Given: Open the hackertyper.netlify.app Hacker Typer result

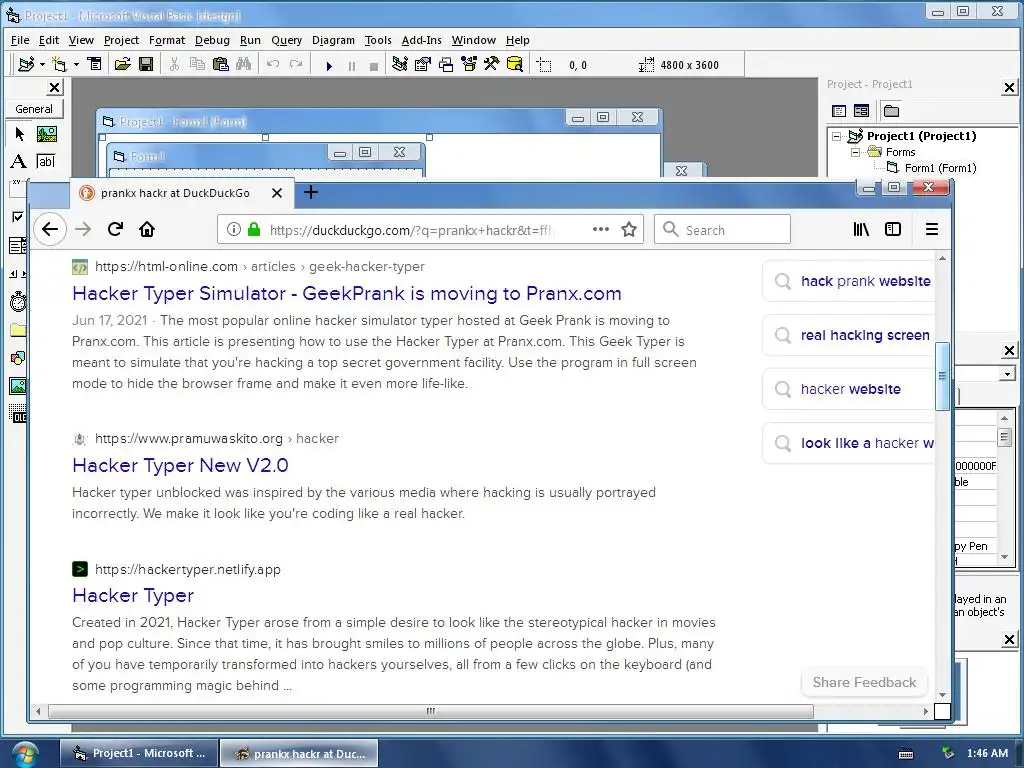Looking at the screenshot, I should (x=133, y=595).
